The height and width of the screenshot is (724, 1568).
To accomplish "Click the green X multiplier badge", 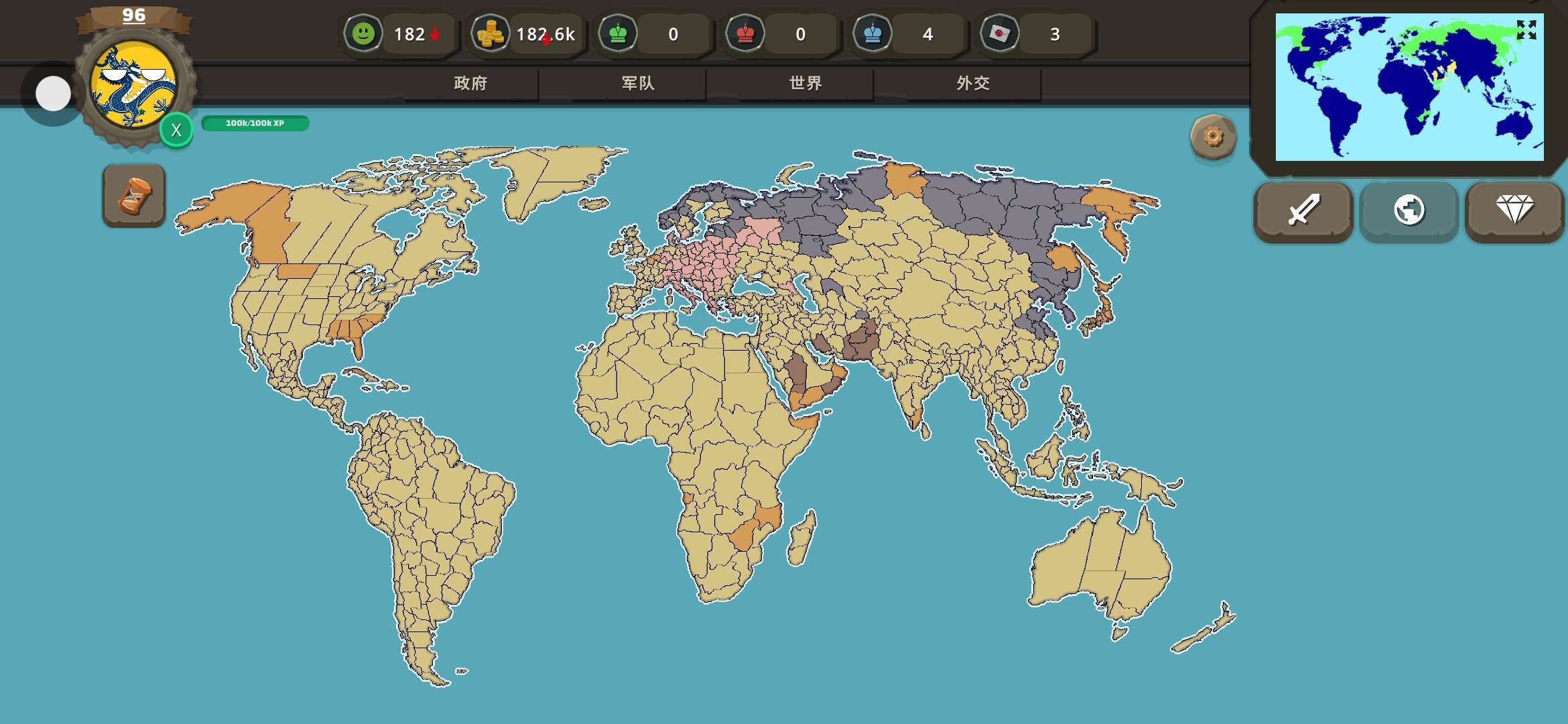I will coord(176,130).
